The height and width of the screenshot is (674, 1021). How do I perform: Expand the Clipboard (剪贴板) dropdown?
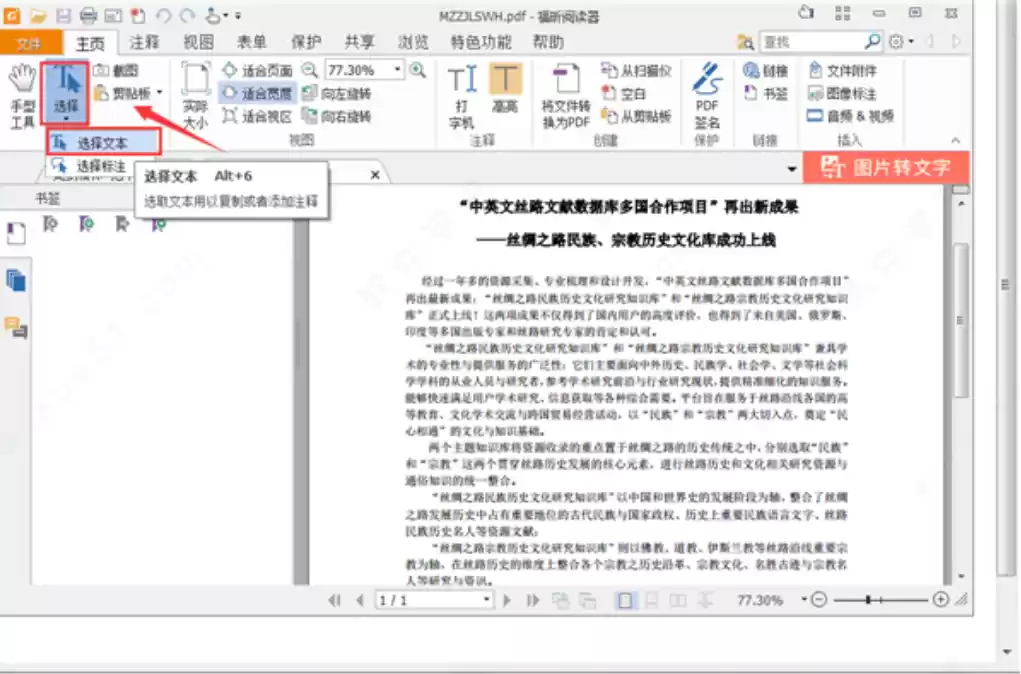click(x=159, y=93)
